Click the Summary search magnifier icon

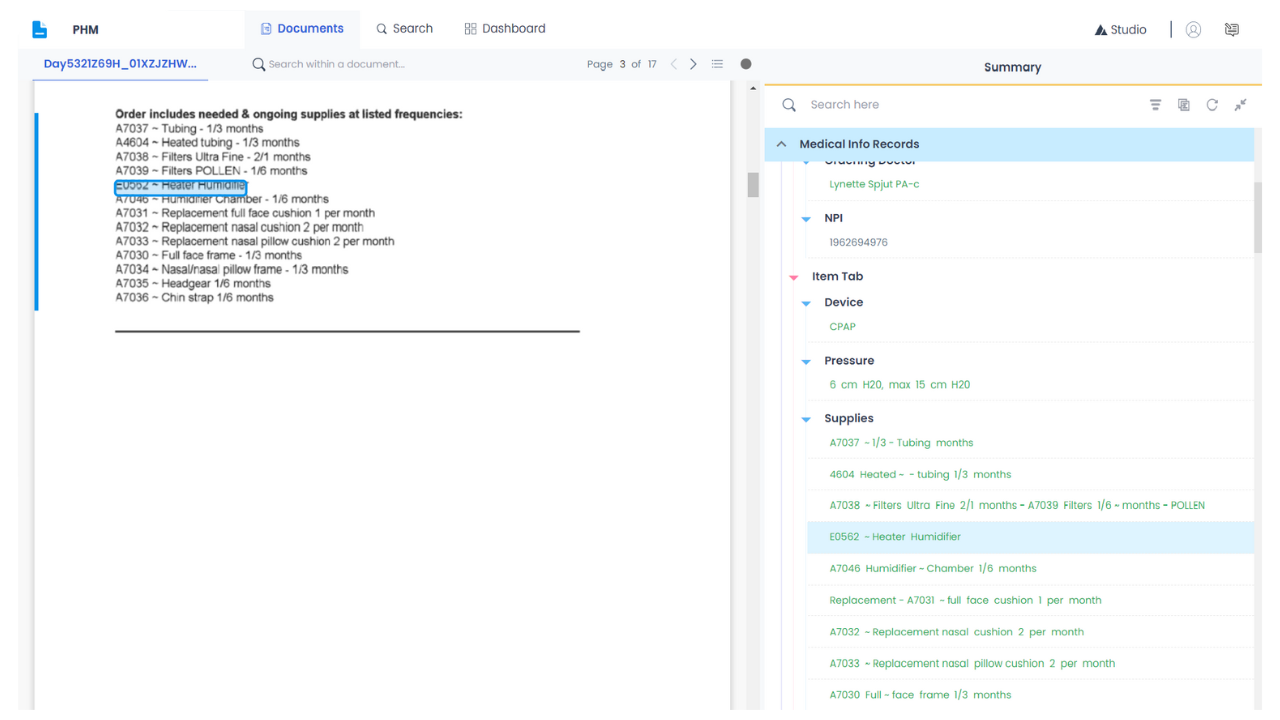click(789, 105)
